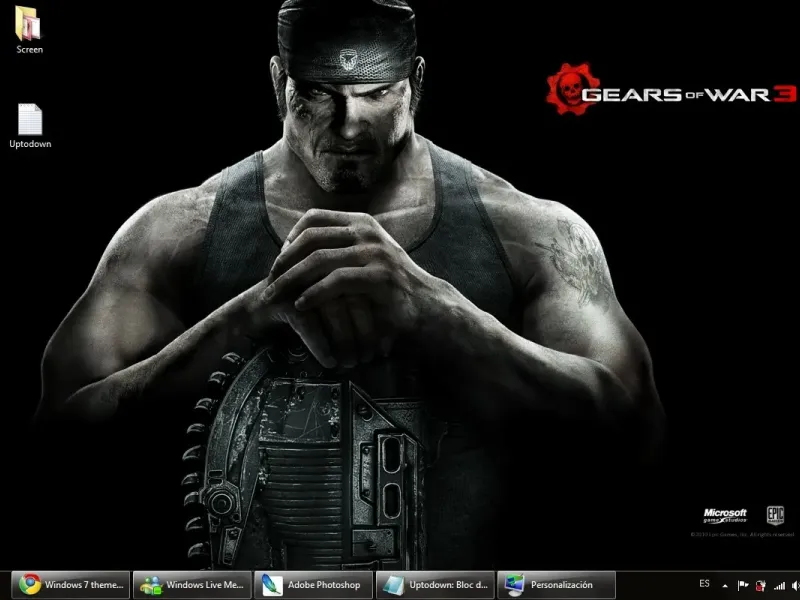Switch to the Chrome Windows 7 theme window

[70, 585]
